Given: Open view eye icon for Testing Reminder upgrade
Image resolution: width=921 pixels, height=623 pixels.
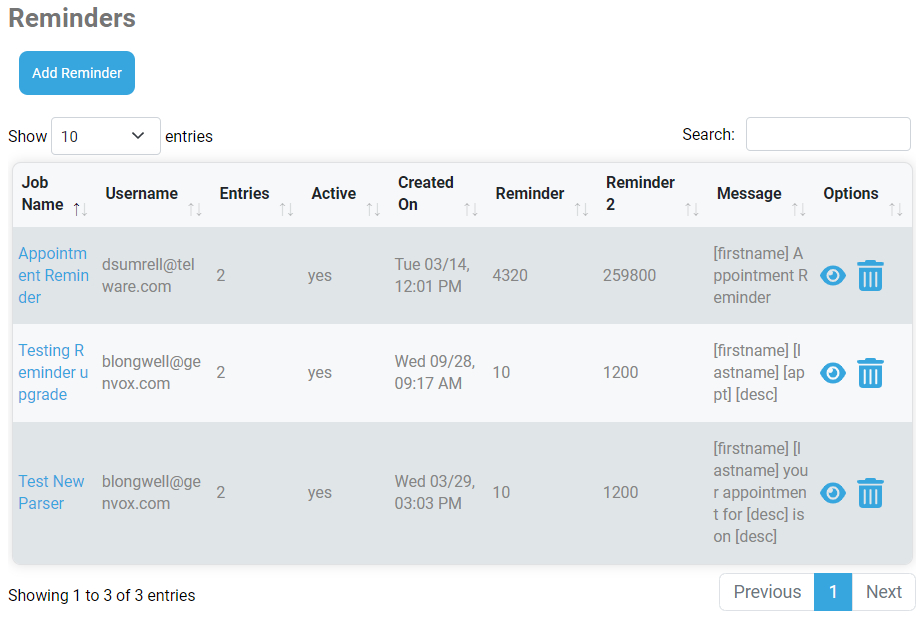Looking at the screenshot, I should pos(832,373).
